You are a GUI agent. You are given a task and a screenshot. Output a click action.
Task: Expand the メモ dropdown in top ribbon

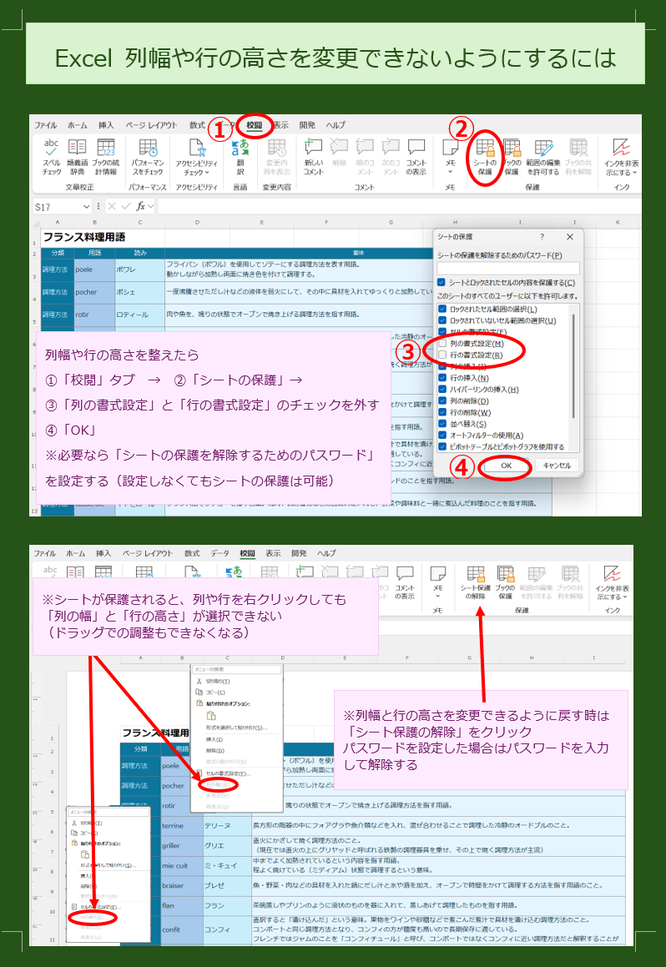[x=450, y=172]
